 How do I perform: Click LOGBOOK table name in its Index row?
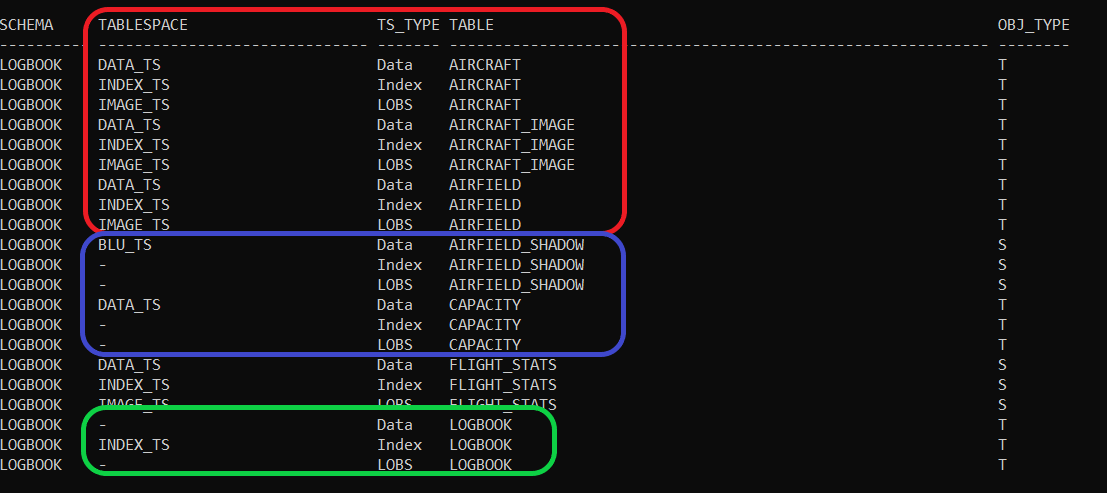480,445
